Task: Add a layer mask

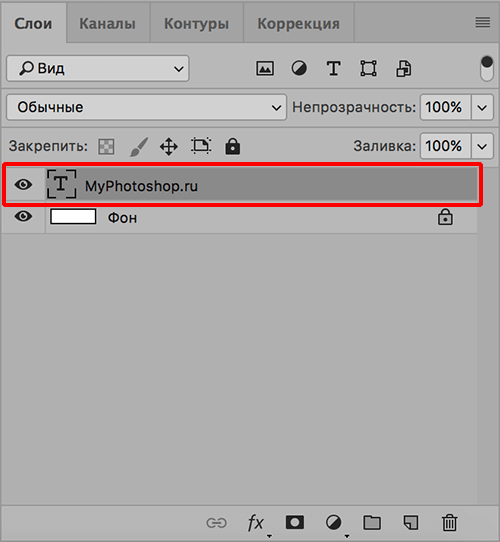Action: 295,522
